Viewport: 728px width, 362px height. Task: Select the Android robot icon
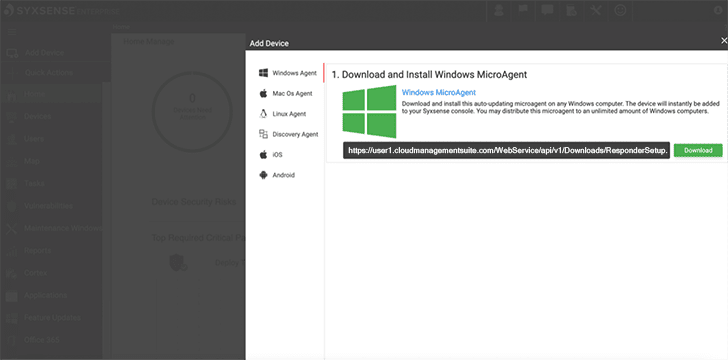[263, 175]
